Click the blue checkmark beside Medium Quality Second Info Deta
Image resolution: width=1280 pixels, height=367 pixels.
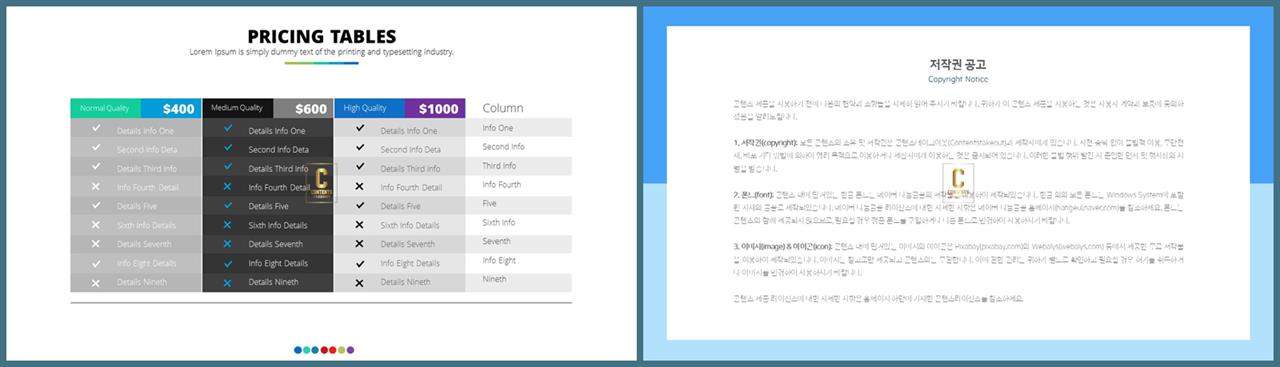[x=228, y=148]
